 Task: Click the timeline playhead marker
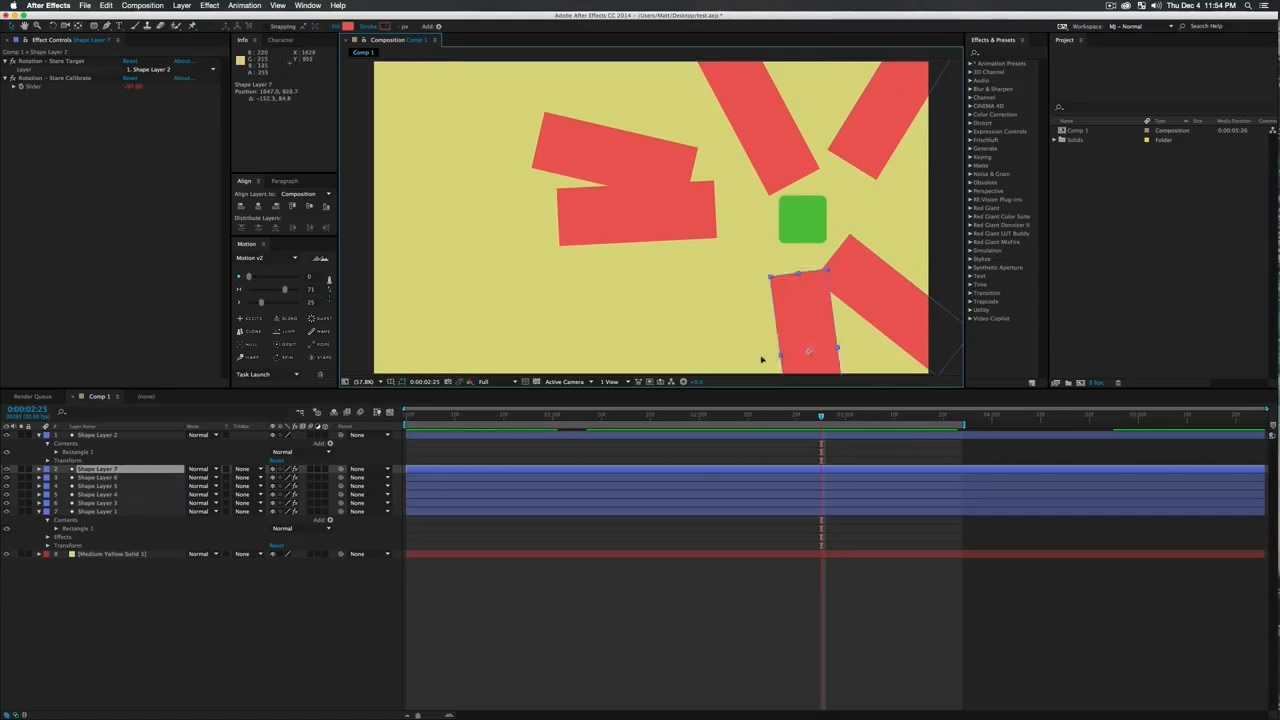click(821, 415)
